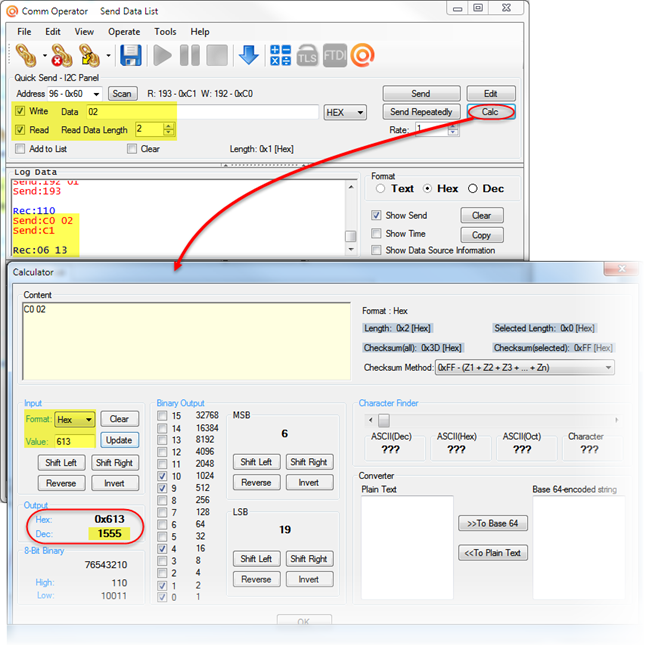This screenshot has width=646, height=646.
Task: Click the edit connection chain icon
Action: (x=89, y=55)
